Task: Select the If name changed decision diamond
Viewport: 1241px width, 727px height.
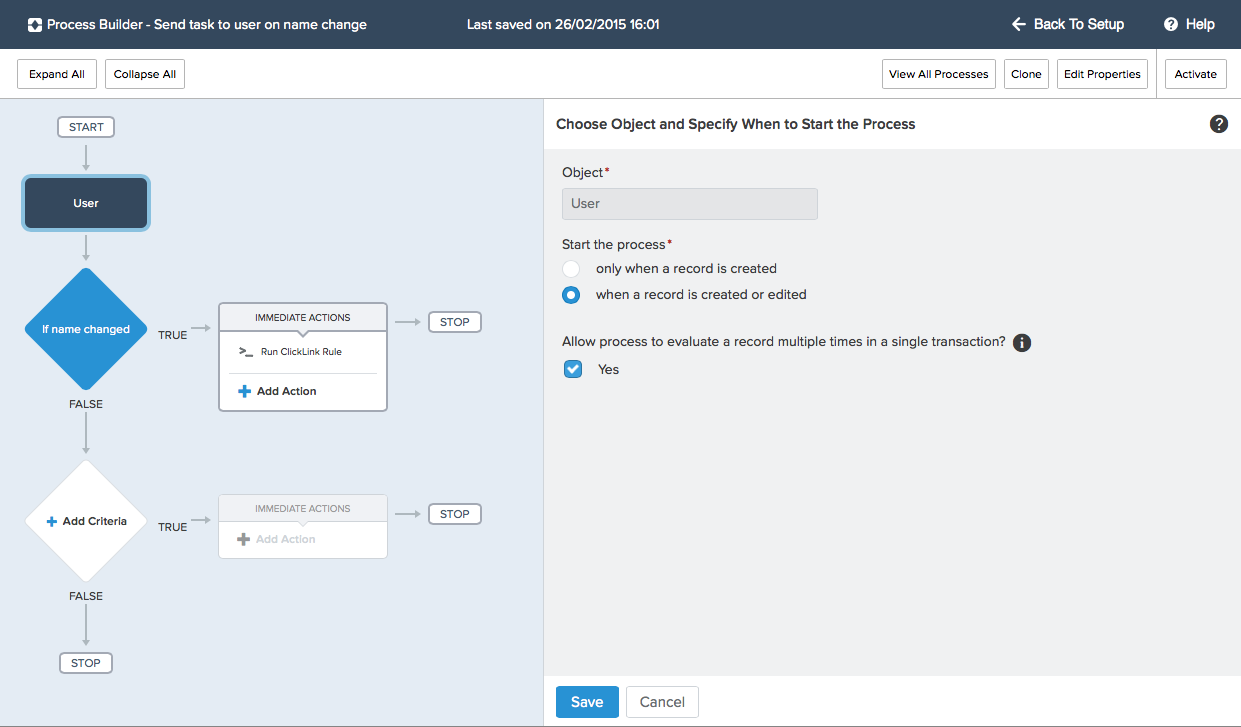Action: (85, 328)
